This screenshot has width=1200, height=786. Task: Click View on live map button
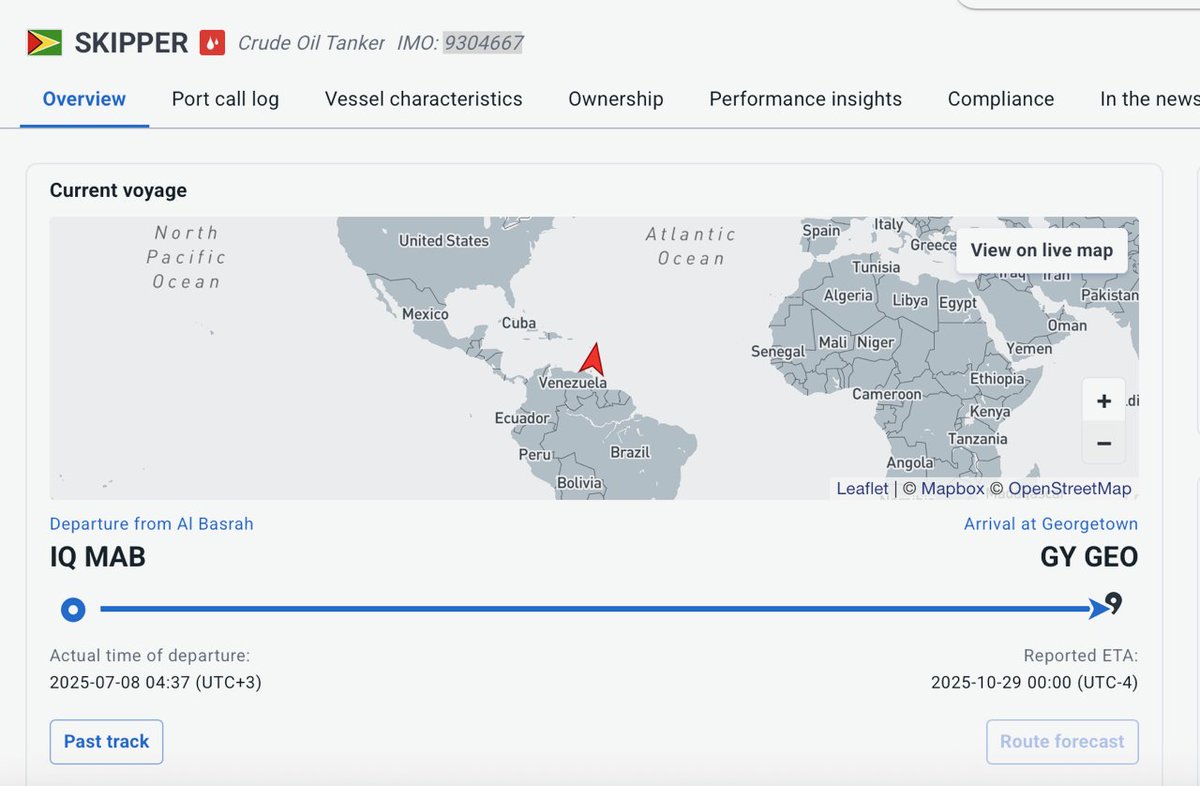1042,250
